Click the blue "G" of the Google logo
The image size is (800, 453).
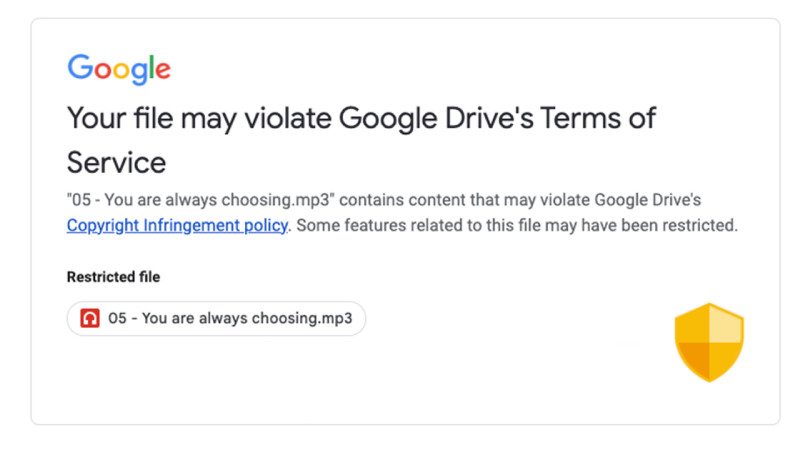[x=78, y=68]
